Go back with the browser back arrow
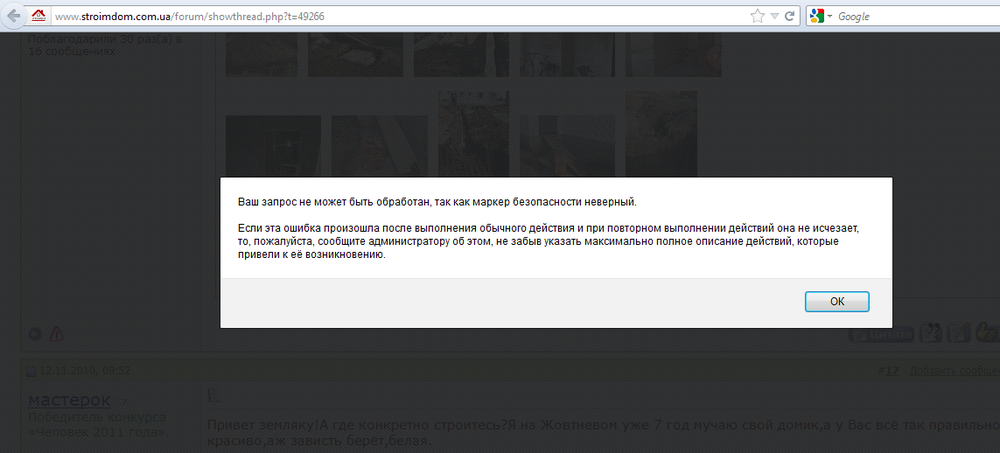Image resolution: width=1000 pixels, height=453 pixels. click(x=13, y=16)
